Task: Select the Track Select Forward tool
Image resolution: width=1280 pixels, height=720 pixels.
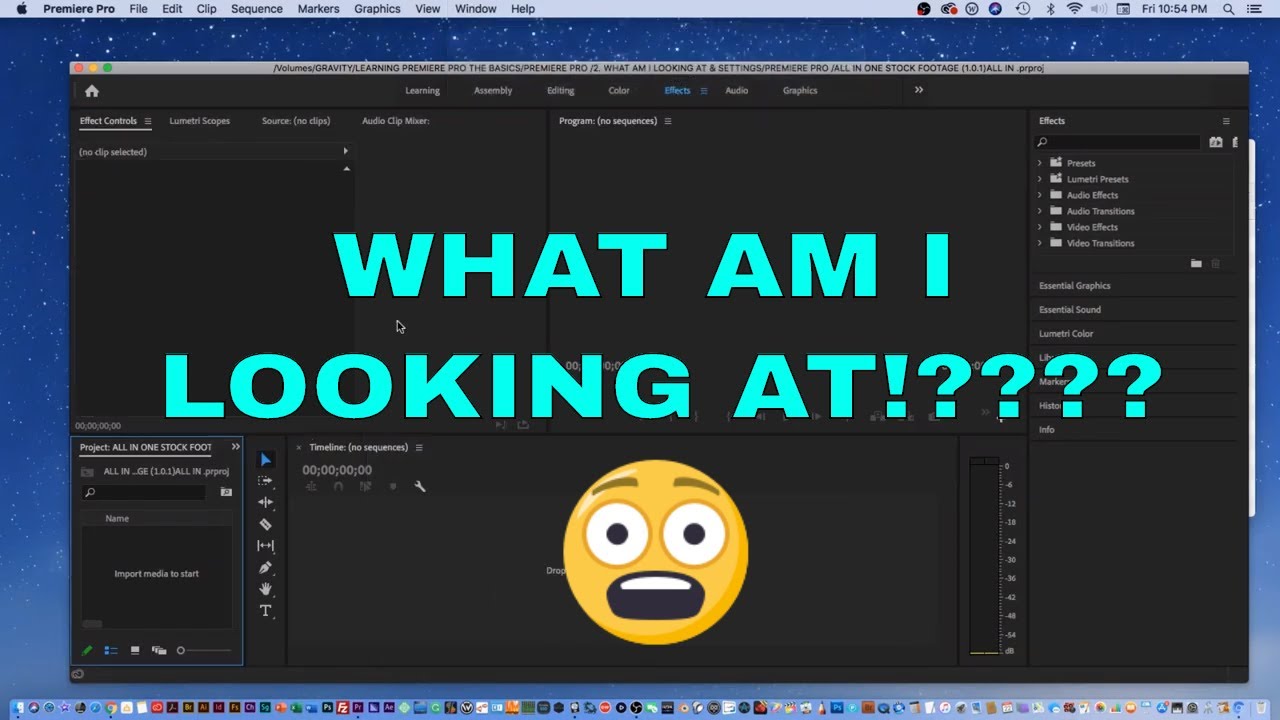Action: coord(265,481)
